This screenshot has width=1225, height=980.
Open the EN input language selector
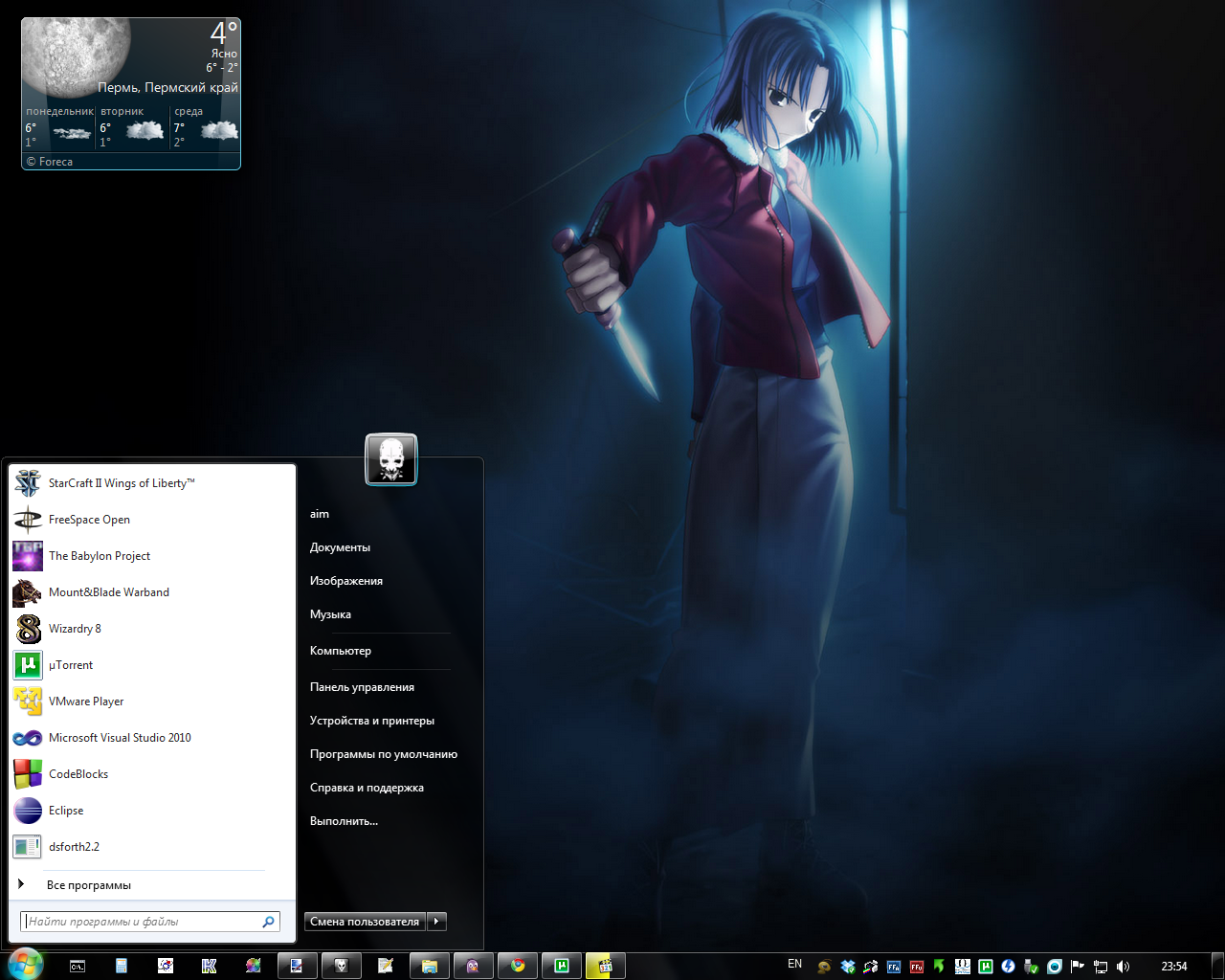point(794,965)
